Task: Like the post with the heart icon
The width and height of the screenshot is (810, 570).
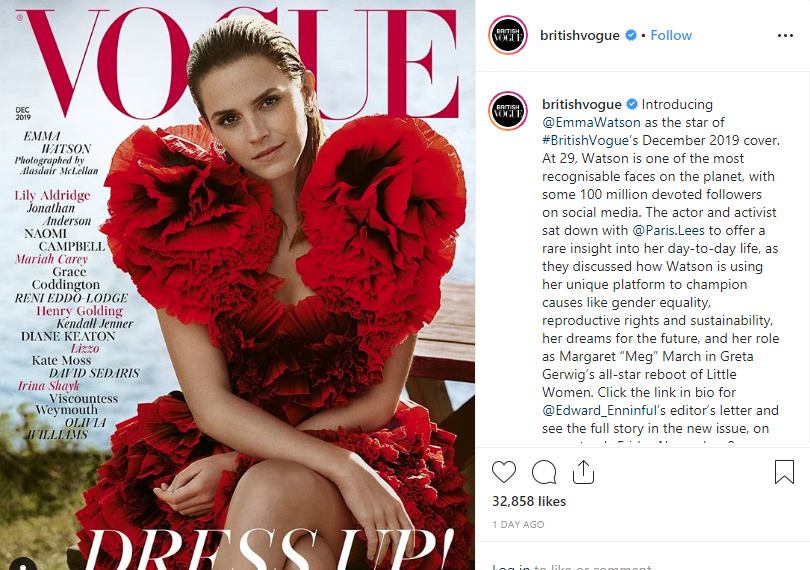Action: point(504,472)
